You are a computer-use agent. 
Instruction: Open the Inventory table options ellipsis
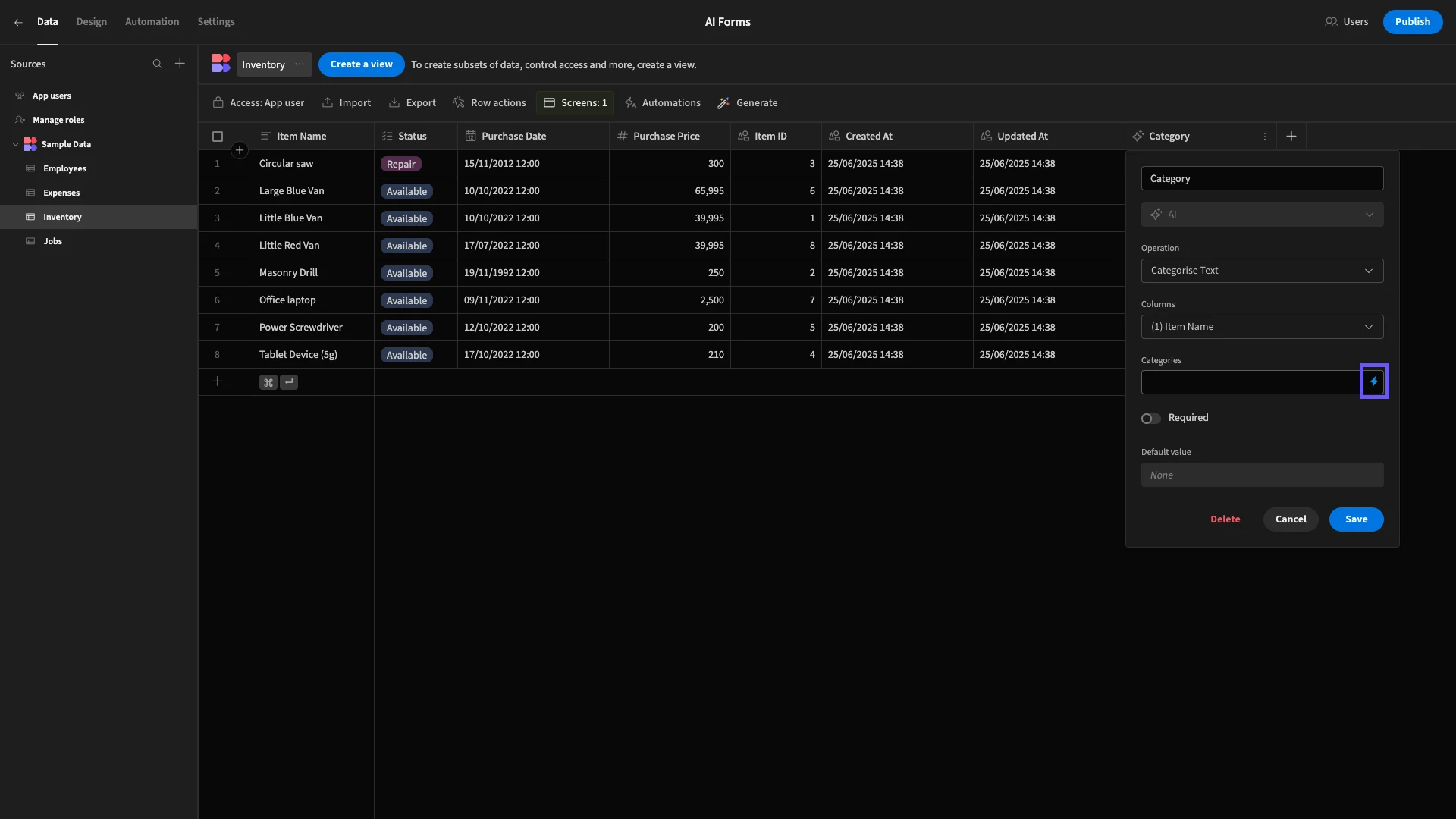pos(300,64)
